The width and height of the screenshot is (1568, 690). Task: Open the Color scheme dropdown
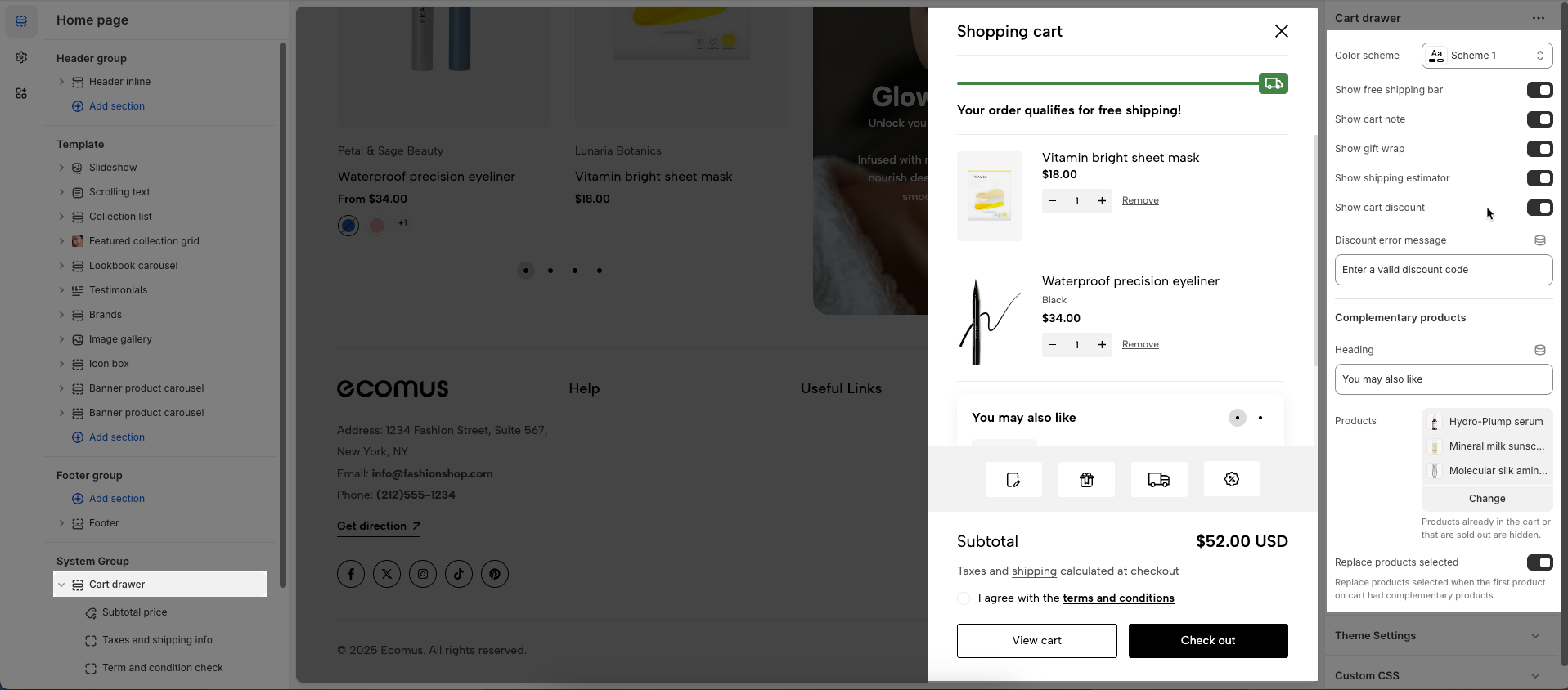[1487, 56]
